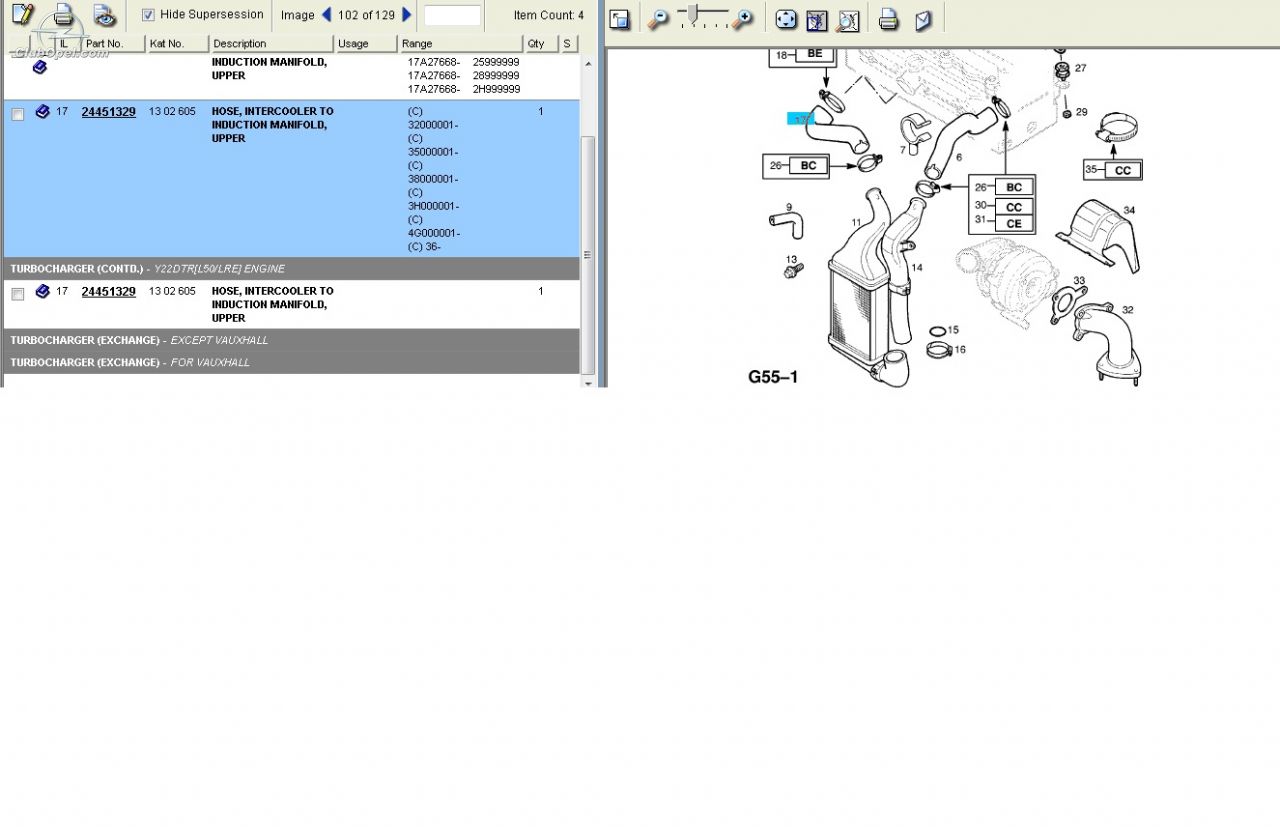Click Kat No. 13 02 605 in highlighted row

(x=172, y=112)
